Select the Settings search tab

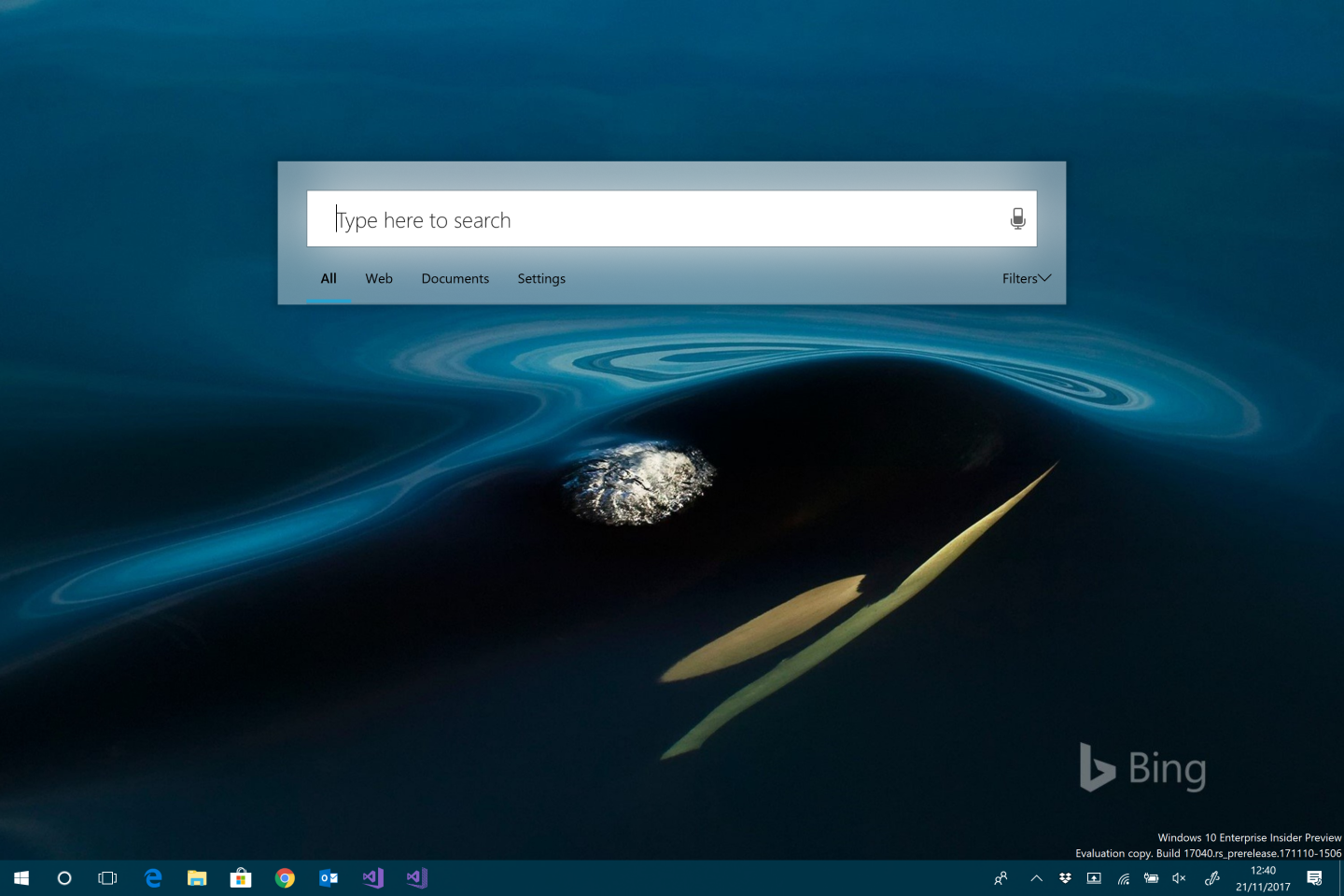(x=541, y=278)
